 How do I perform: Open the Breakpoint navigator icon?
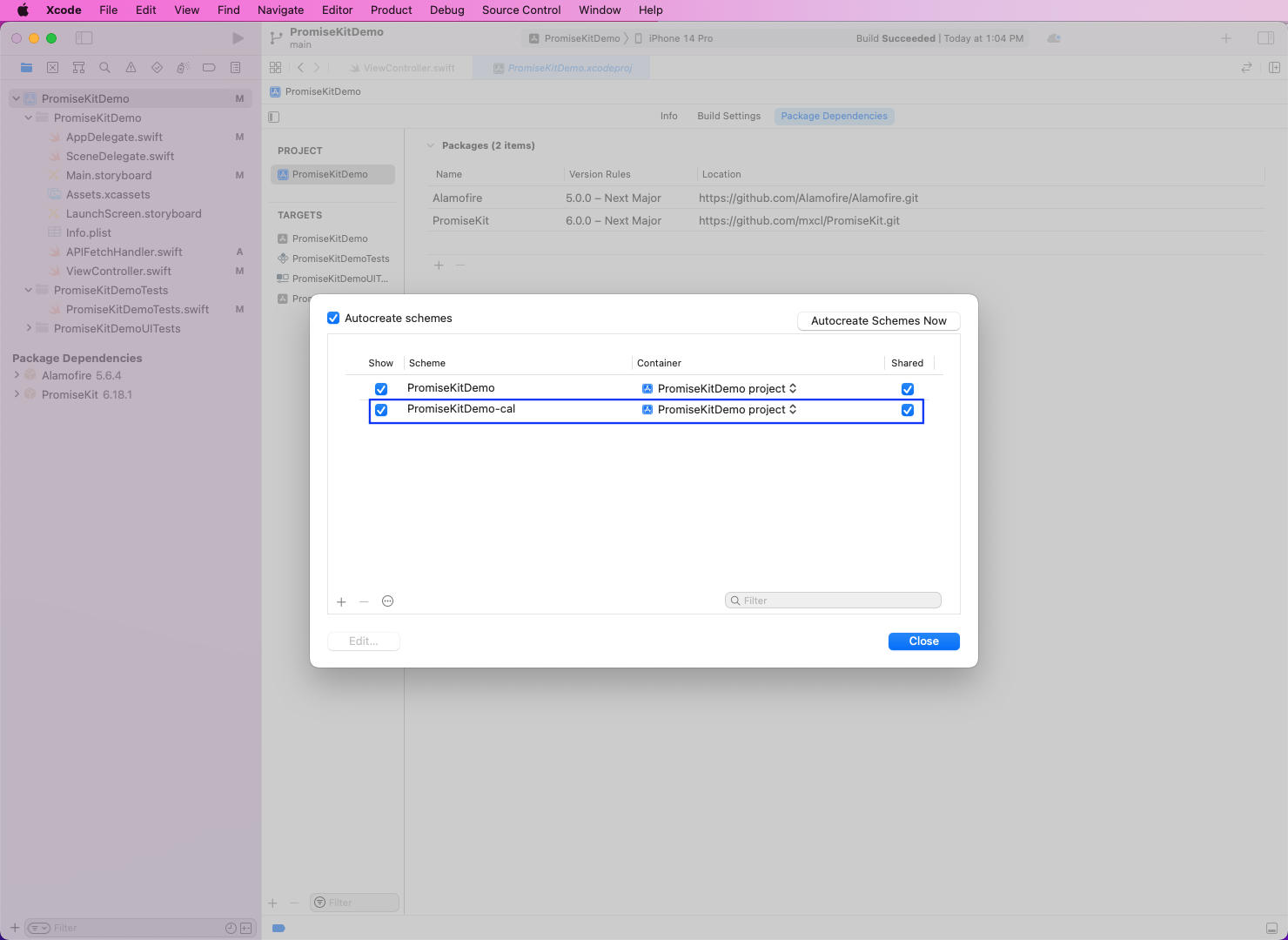209,67
